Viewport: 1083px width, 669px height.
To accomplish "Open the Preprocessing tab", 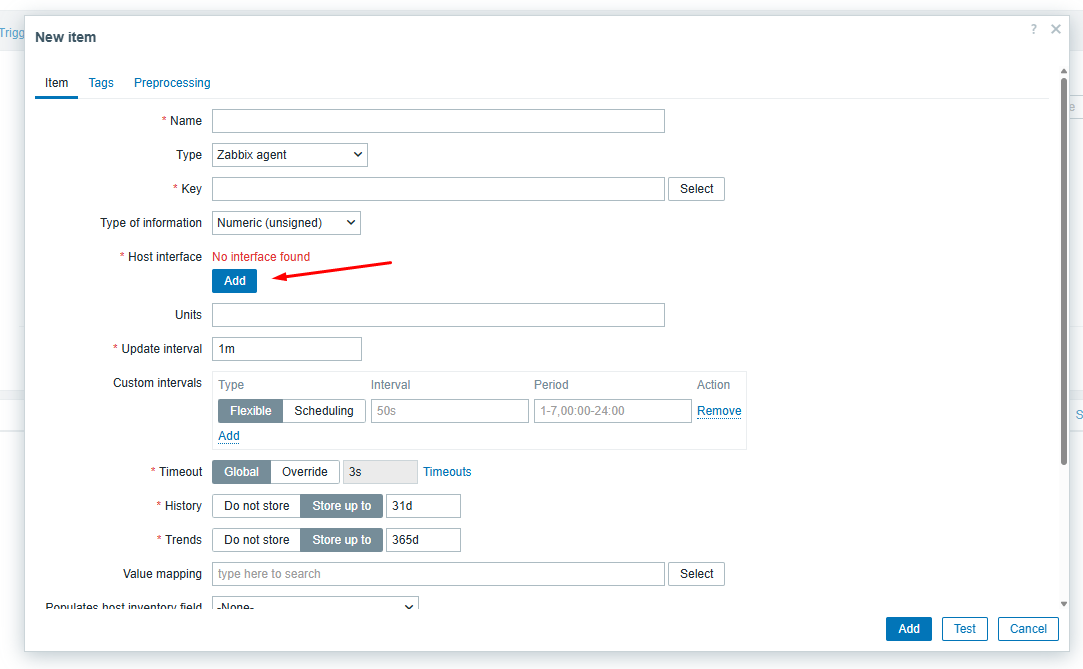I will click(172, 83).
